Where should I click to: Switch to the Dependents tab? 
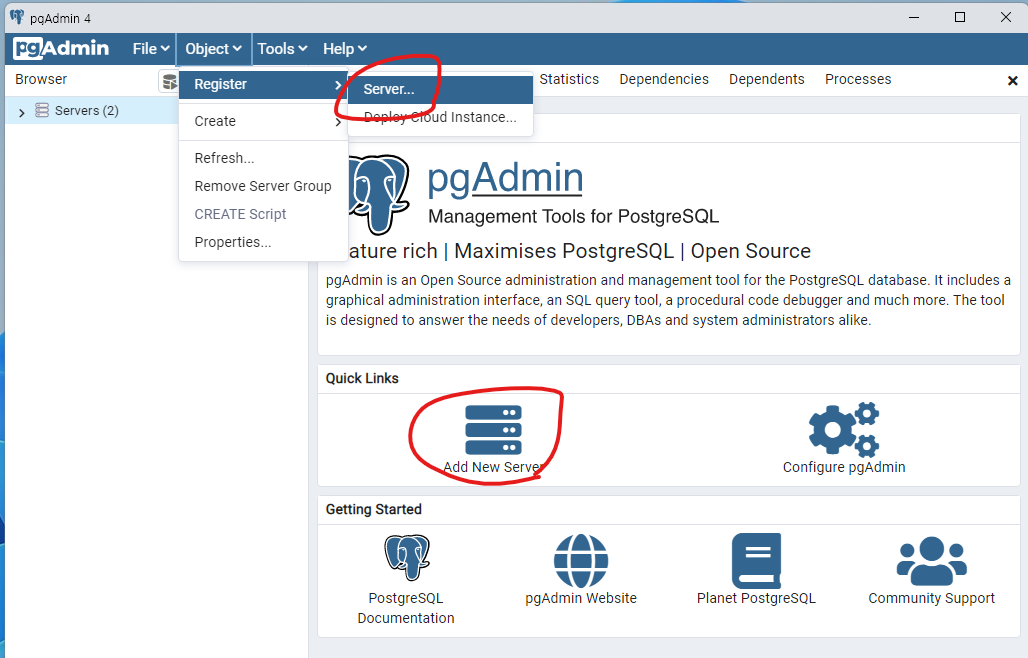tap(766, 79)
